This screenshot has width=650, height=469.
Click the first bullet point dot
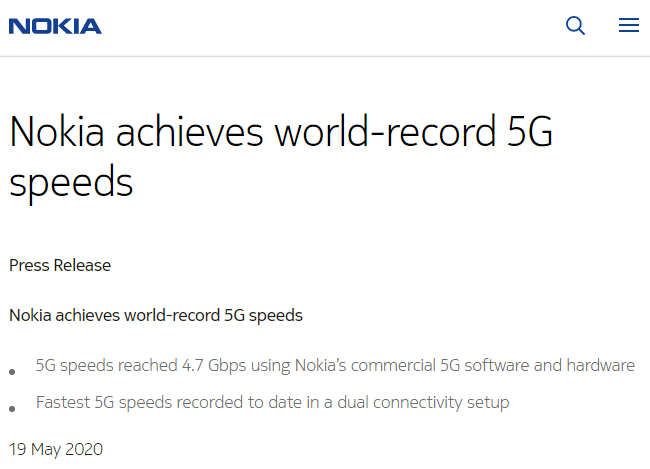(12, 372)
